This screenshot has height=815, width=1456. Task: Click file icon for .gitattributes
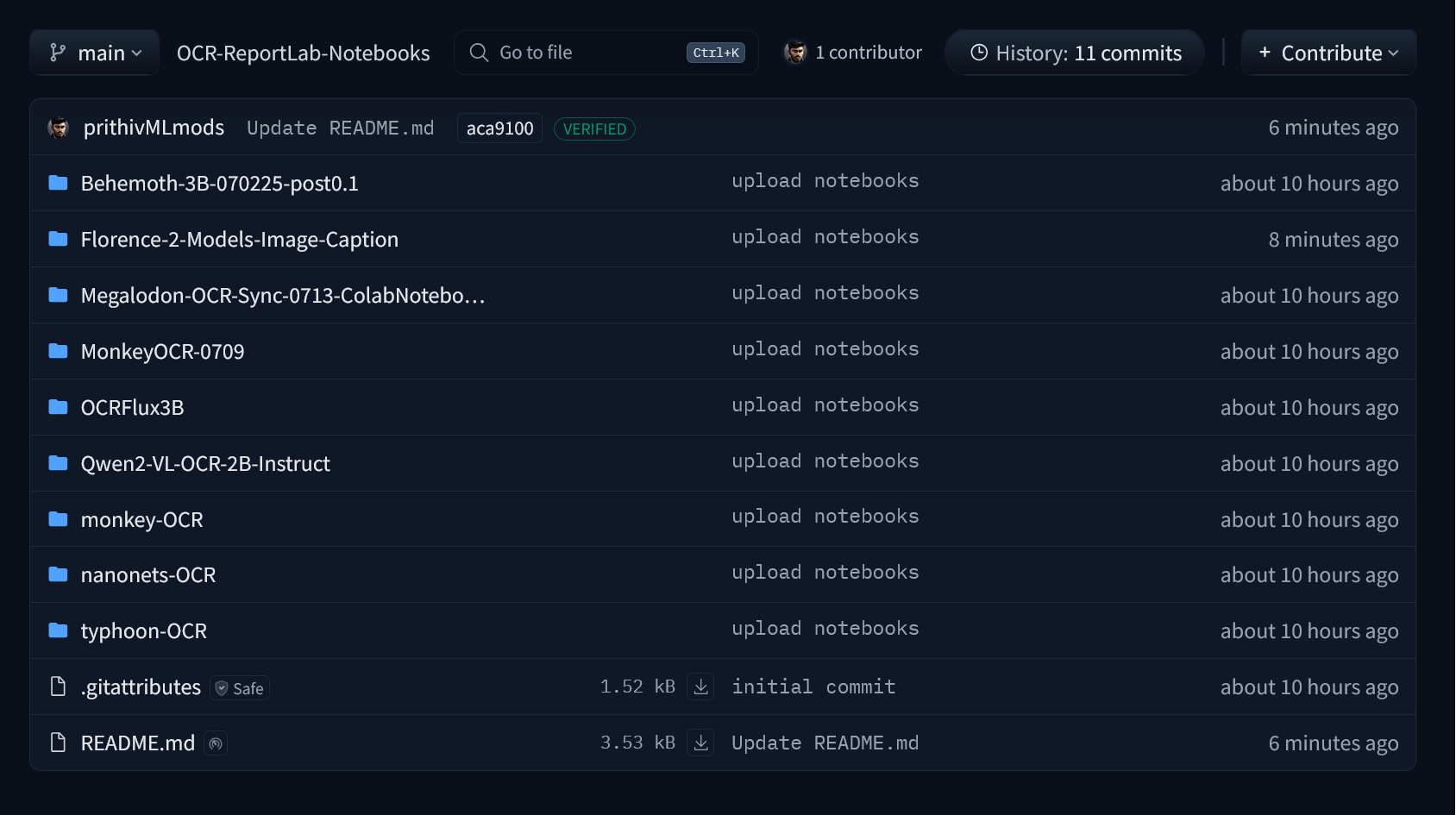[58, 686]
